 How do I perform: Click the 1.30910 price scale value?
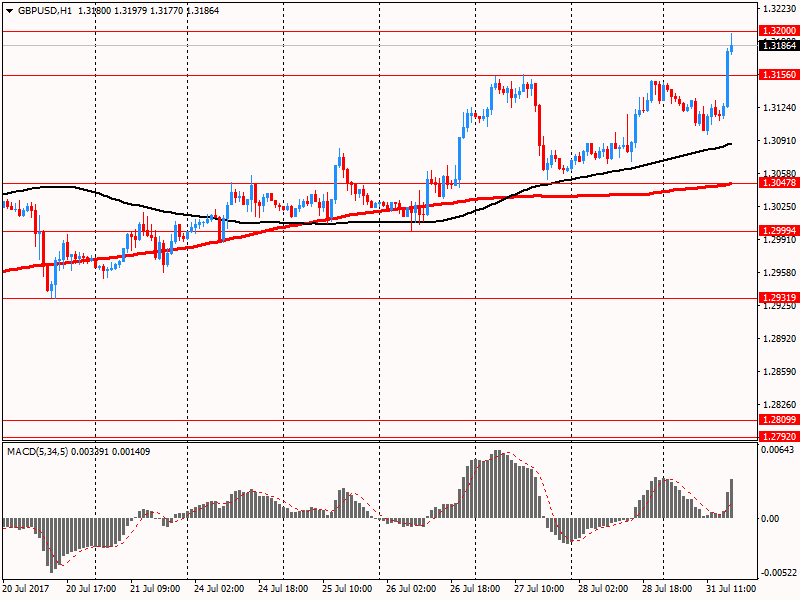coord(779,141)
